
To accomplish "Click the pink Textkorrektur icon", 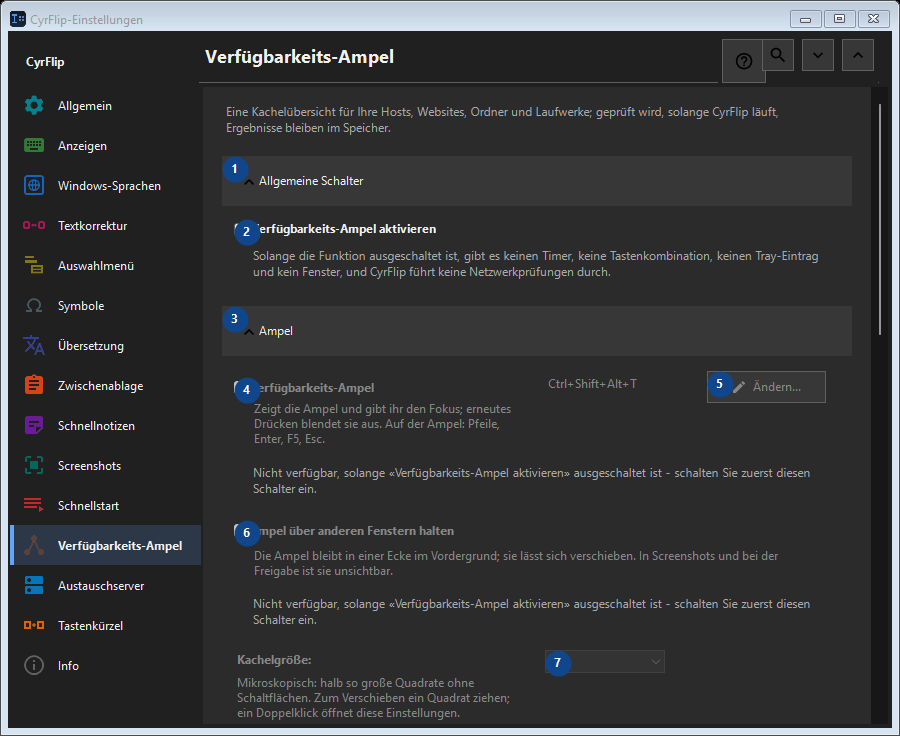I will [x=34, y=226].
